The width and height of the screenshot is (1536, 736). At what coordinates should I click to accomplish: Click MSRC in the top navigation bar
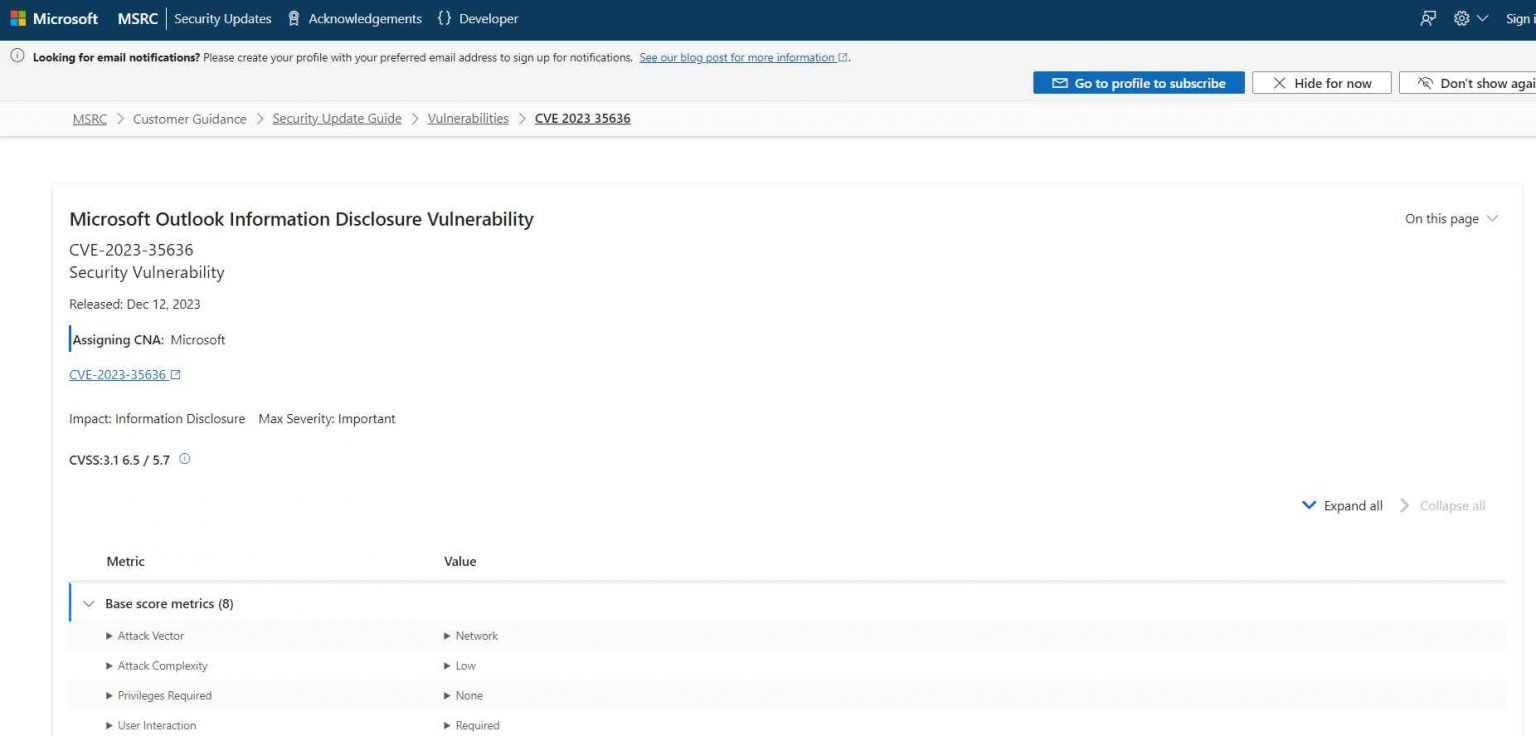click(137, 18)
